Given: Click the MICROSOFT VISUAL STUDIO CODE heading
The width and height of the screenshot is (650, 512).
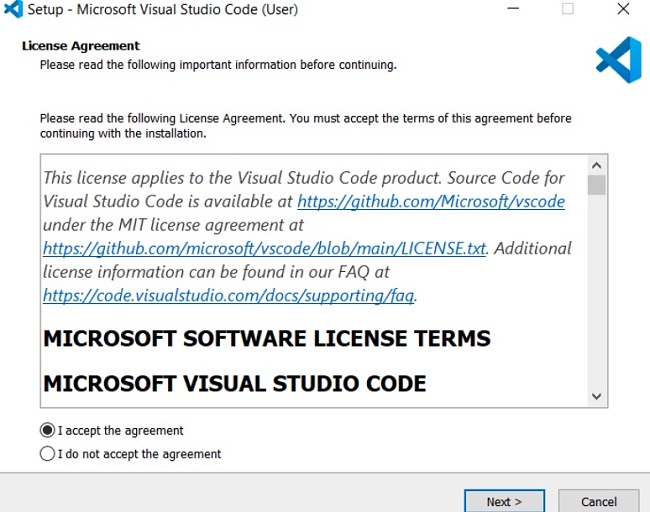Looking at the screenshot, I should pyautogui.click(x=235, y=383).
